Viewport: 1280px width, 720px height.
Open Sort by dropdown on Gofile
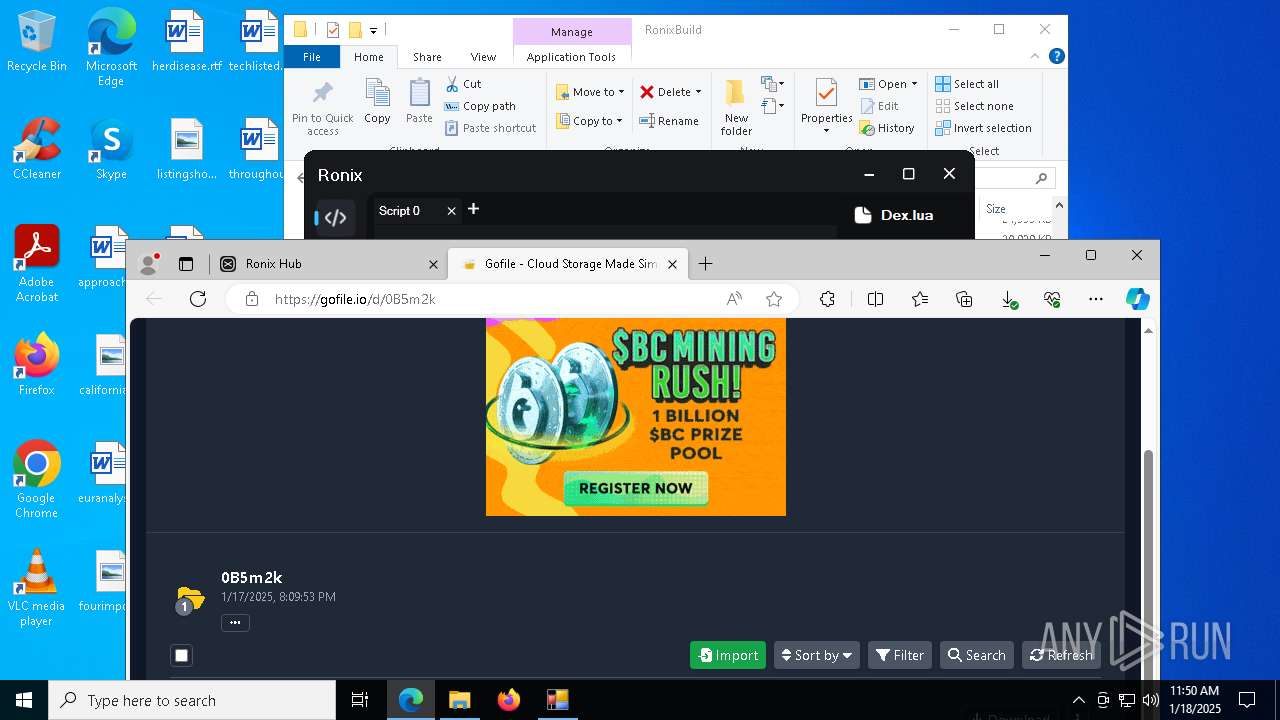(817, 655)
